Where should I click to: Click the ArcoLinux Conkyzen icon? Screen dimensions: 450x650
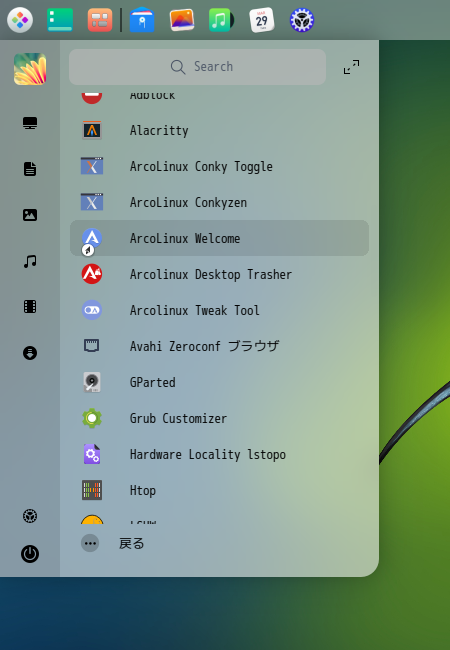[92, 202]
